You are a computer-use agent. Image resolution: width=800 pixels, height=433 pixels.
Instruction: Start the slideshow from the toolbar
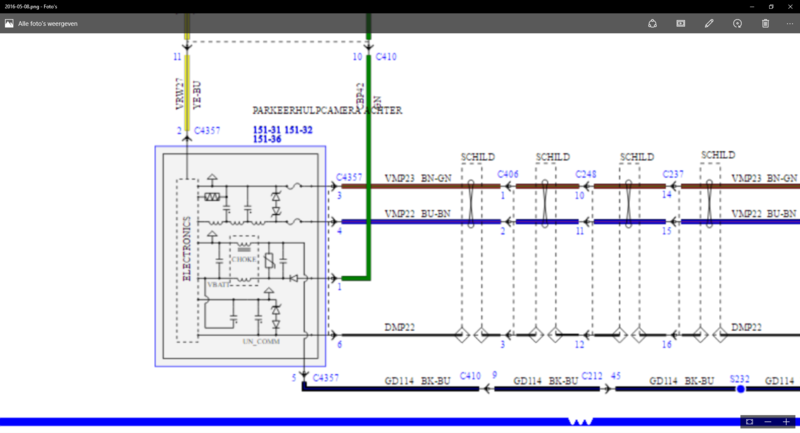click(x=680, y=22)
